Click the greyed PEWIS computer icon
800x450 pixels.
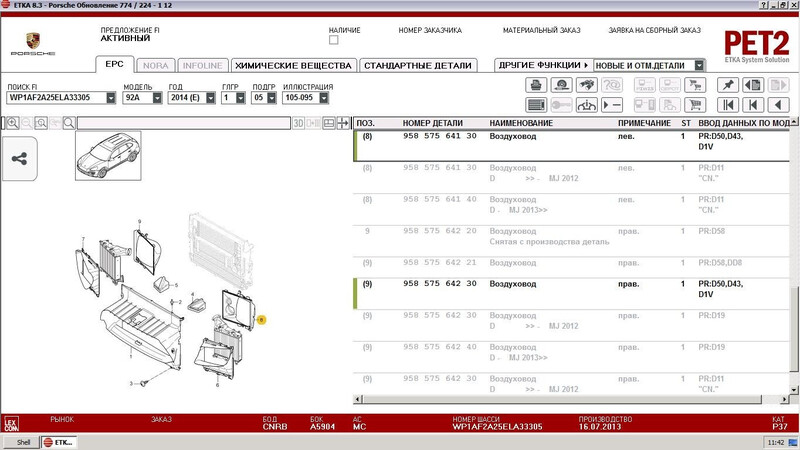click(644, 85)
